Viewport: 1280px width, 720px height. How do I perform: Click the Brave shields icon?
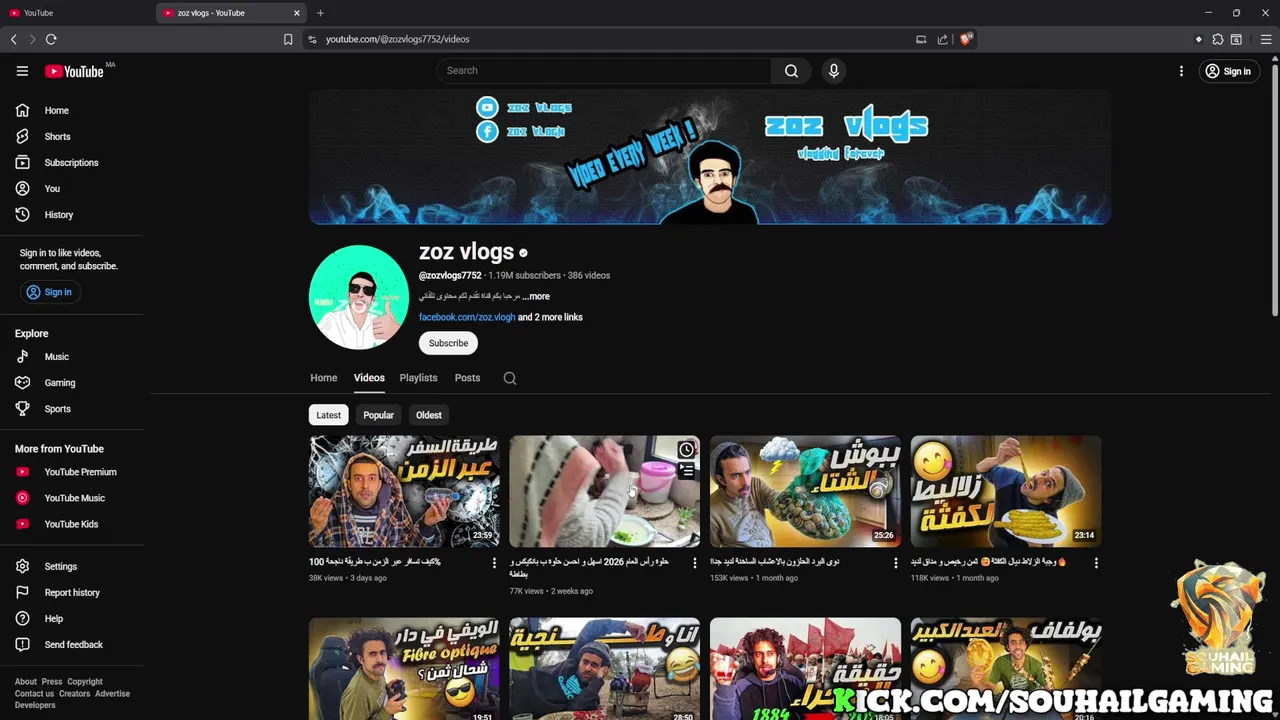(965, 39)
